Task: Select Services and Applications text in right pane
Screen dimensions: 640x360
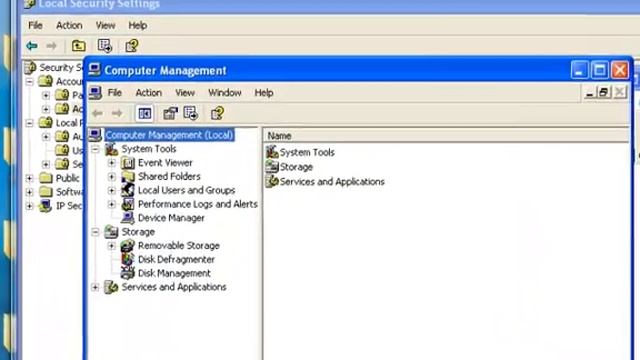Action: 332,182
